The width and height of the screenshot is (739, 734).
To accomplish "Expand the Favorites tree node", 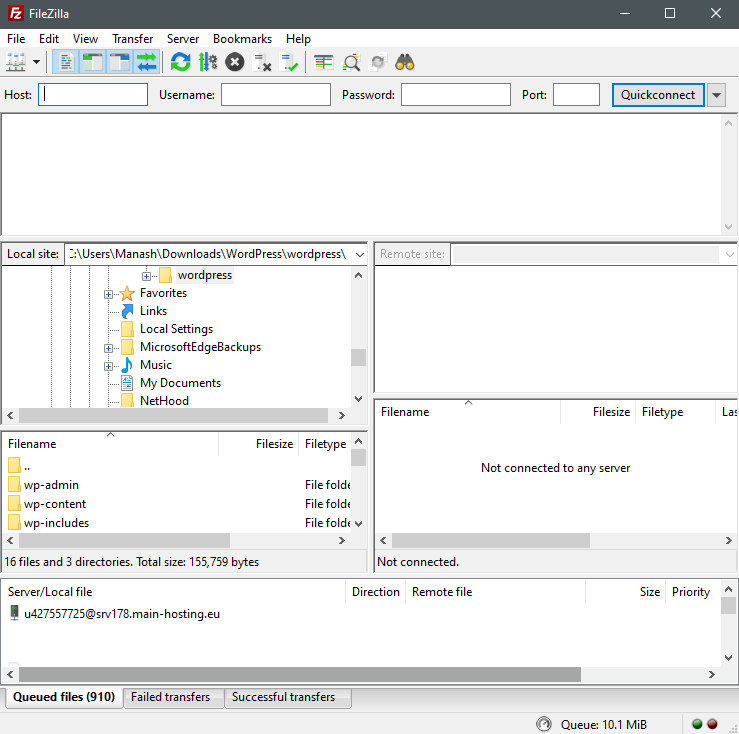I will pyautogui.click(x=108, y=294).
